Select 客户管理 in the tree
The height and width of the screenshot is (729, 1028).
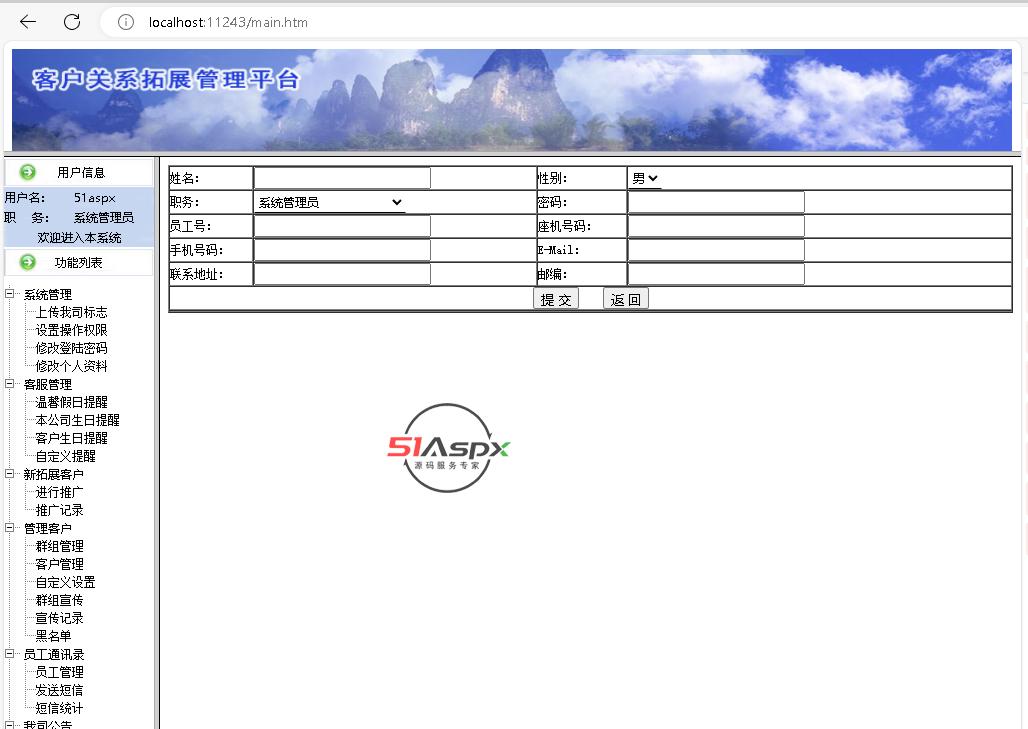(x=60, y=564)
